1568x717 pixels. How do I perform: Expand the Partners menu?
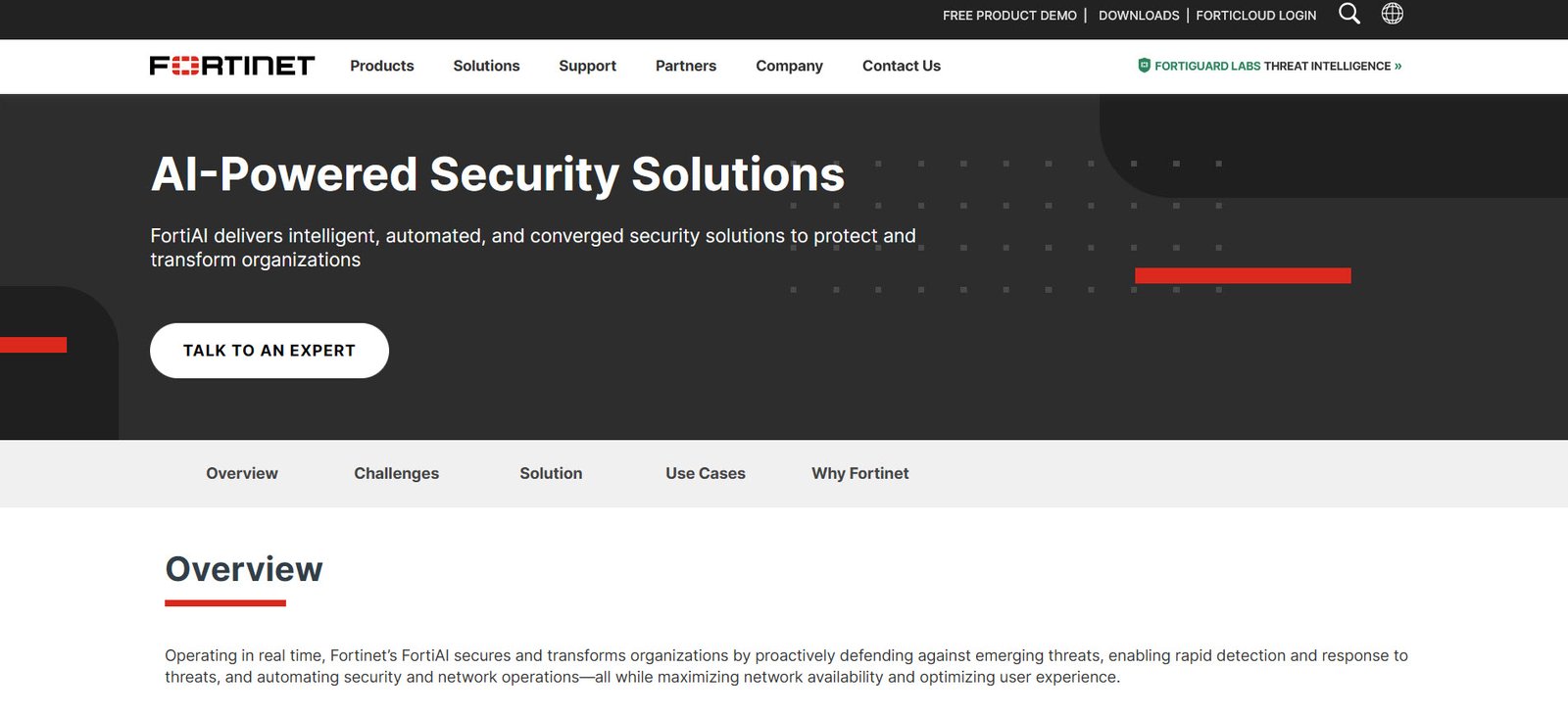pyautogui.click(x=686, y=66)
